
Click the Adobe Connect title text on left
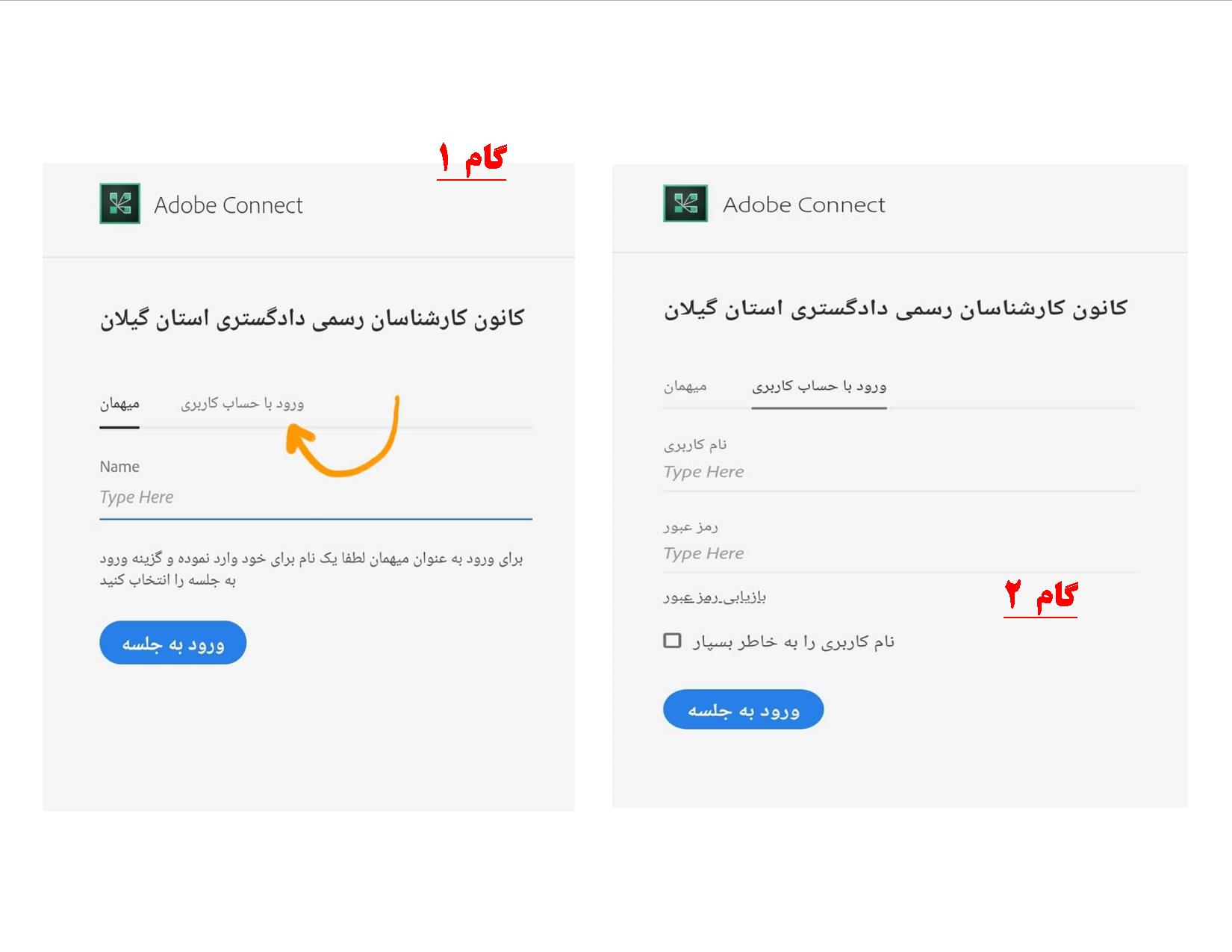click(228, 205)
